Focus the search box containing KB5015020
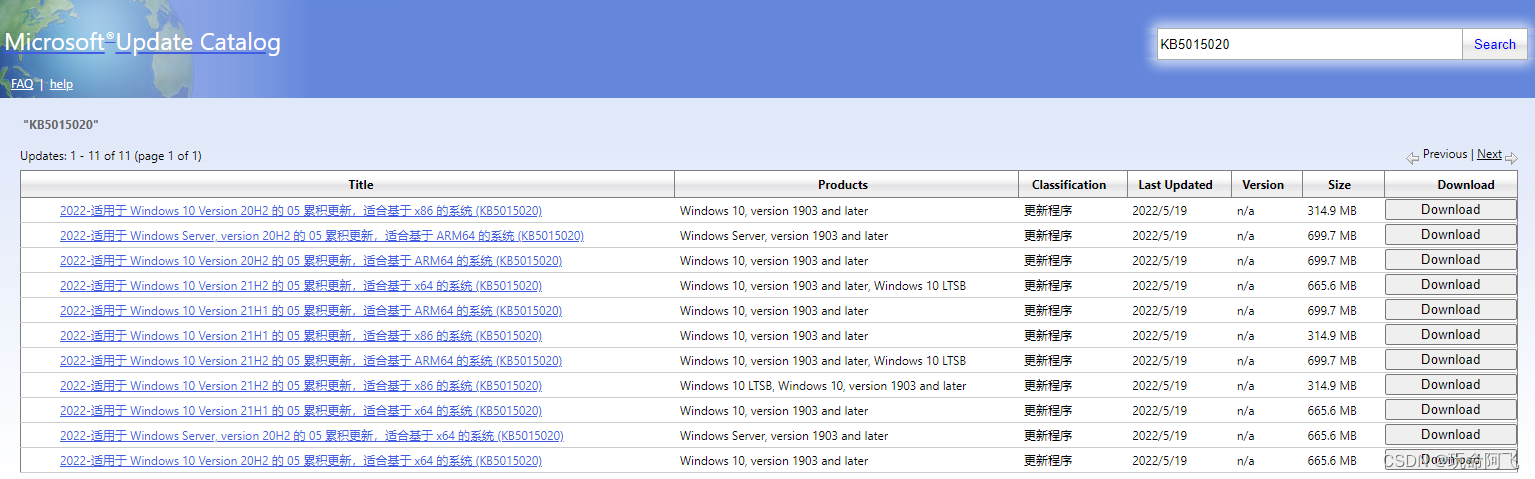1535x479 pixels. (1309, 44)
